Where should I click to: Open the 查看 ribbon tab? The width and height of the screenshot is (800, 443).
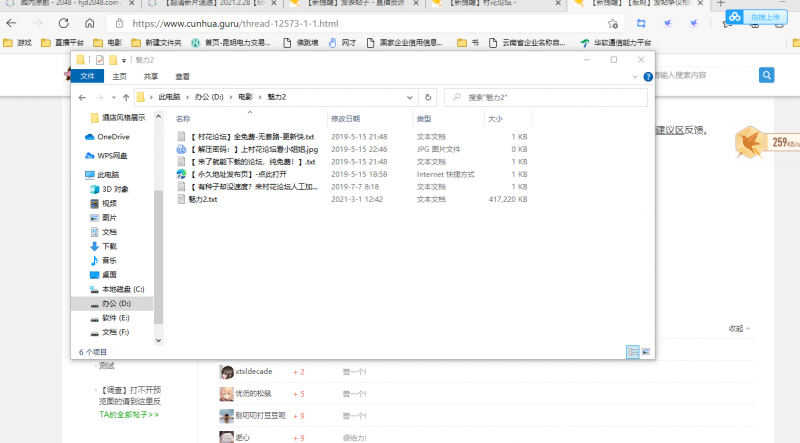(x=182, y=76)
